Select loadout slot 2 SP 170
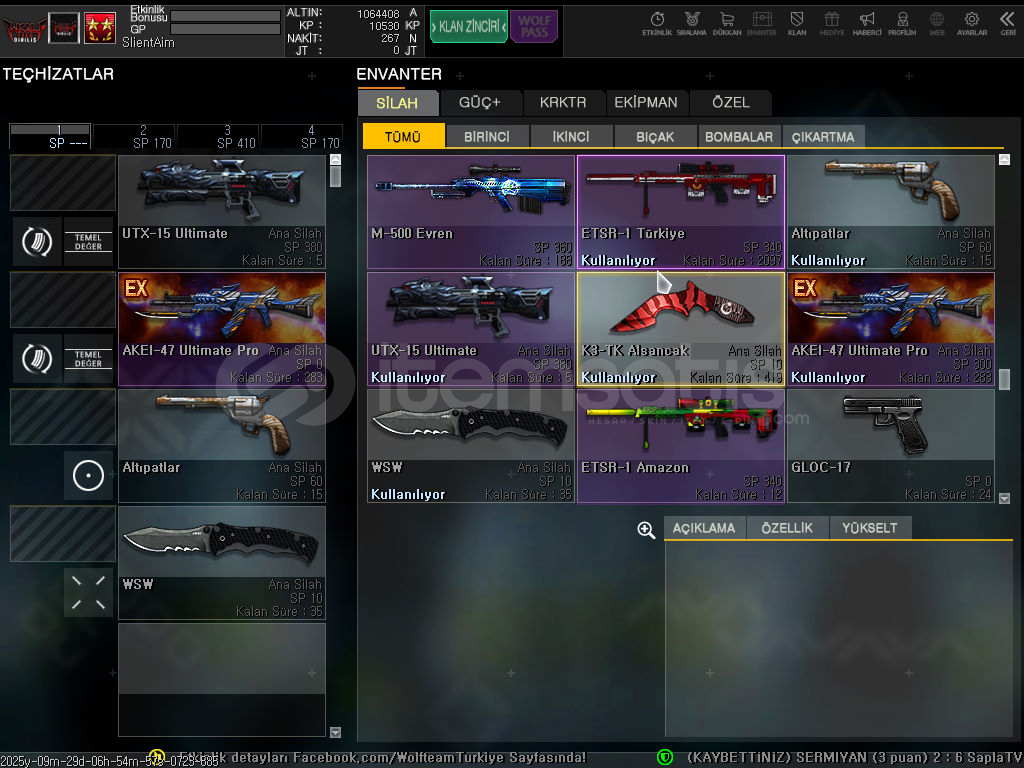Screen dimensions: 1024x768 pos(134,137)
